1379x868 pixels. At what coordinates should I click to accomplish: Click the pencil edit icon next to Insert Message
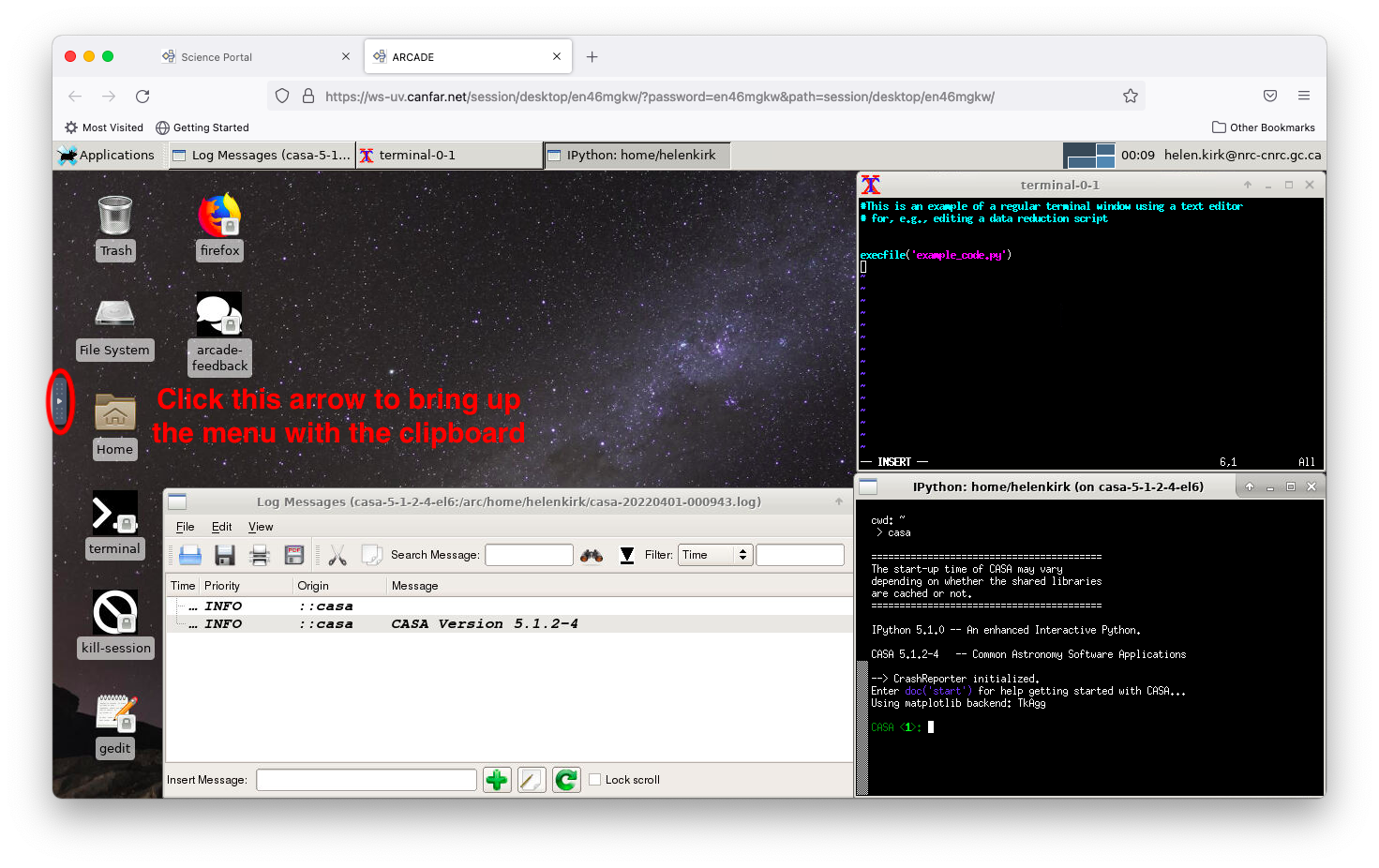point(532,780)
